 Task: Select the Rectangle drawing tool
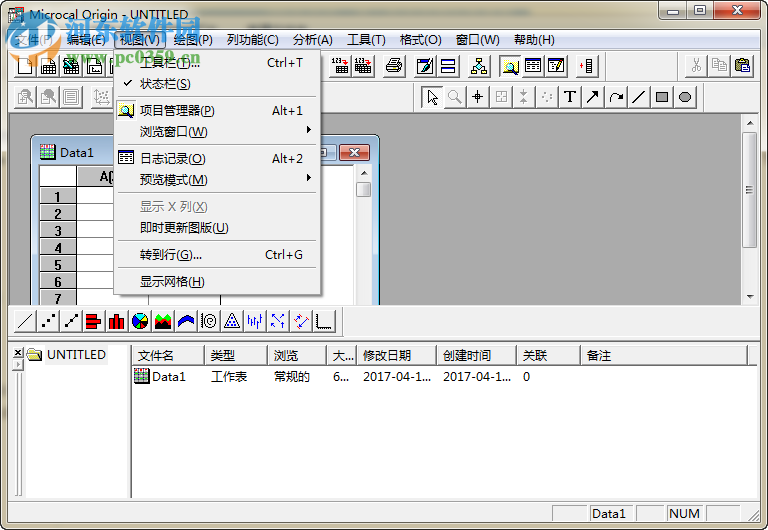[662, 97]
